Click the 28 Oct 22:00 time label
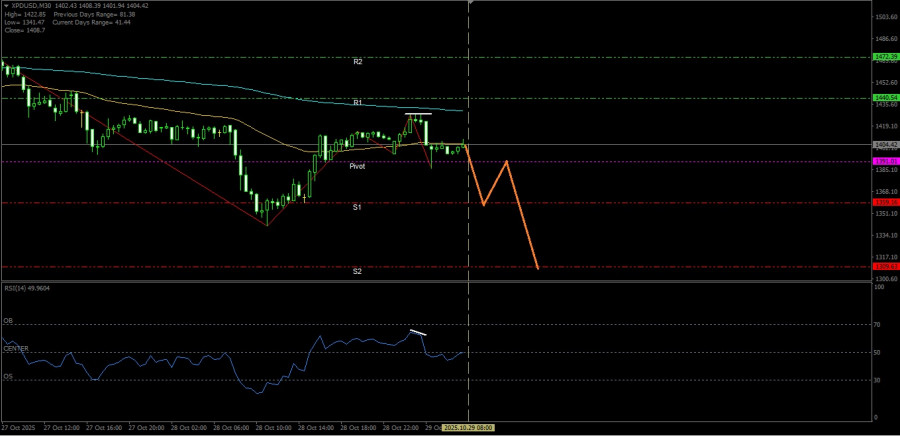Image resolution: width=900 pixels, height=436 pixels. (400, 428)
